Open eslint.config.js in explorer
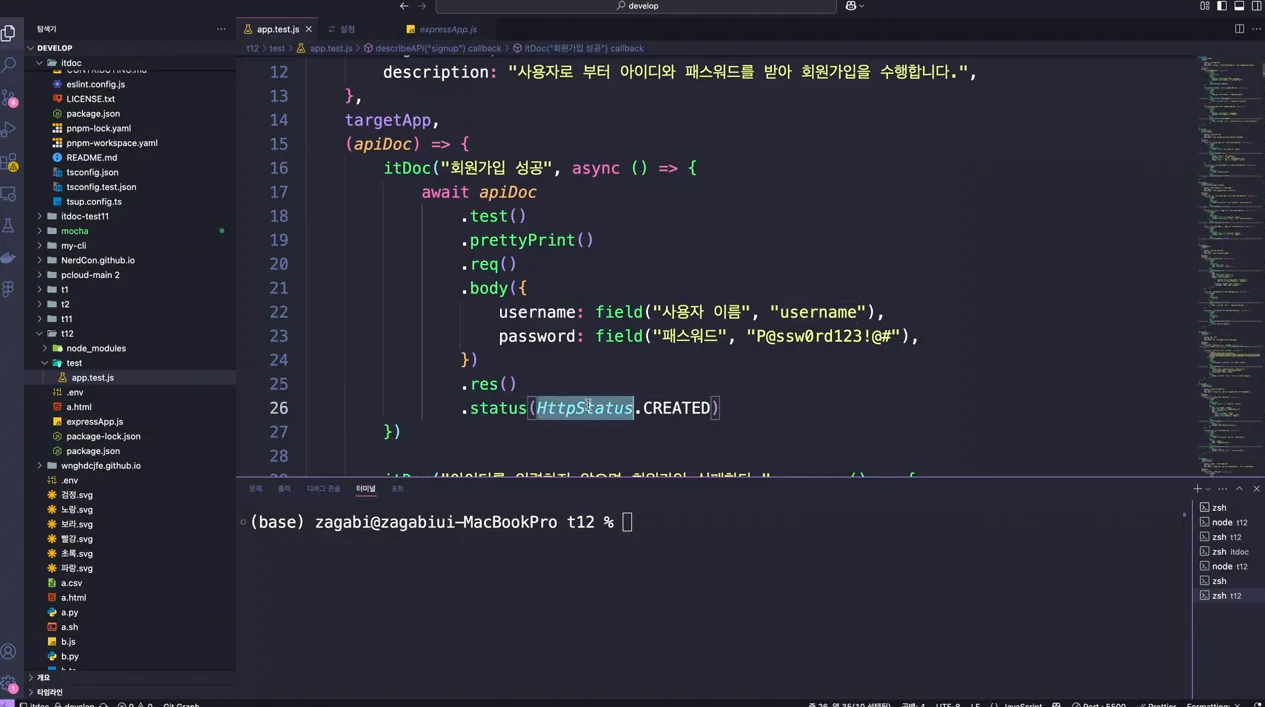The image size is (1265, 707). coord(130,84)
